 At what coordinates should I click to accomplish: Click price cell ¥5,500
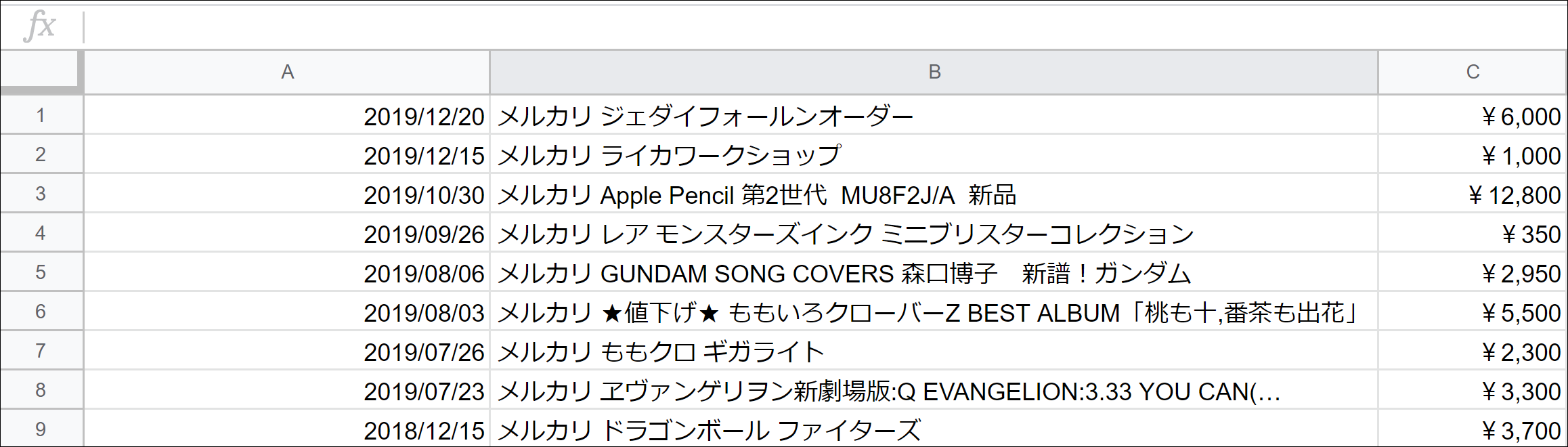click(1473, 312)
